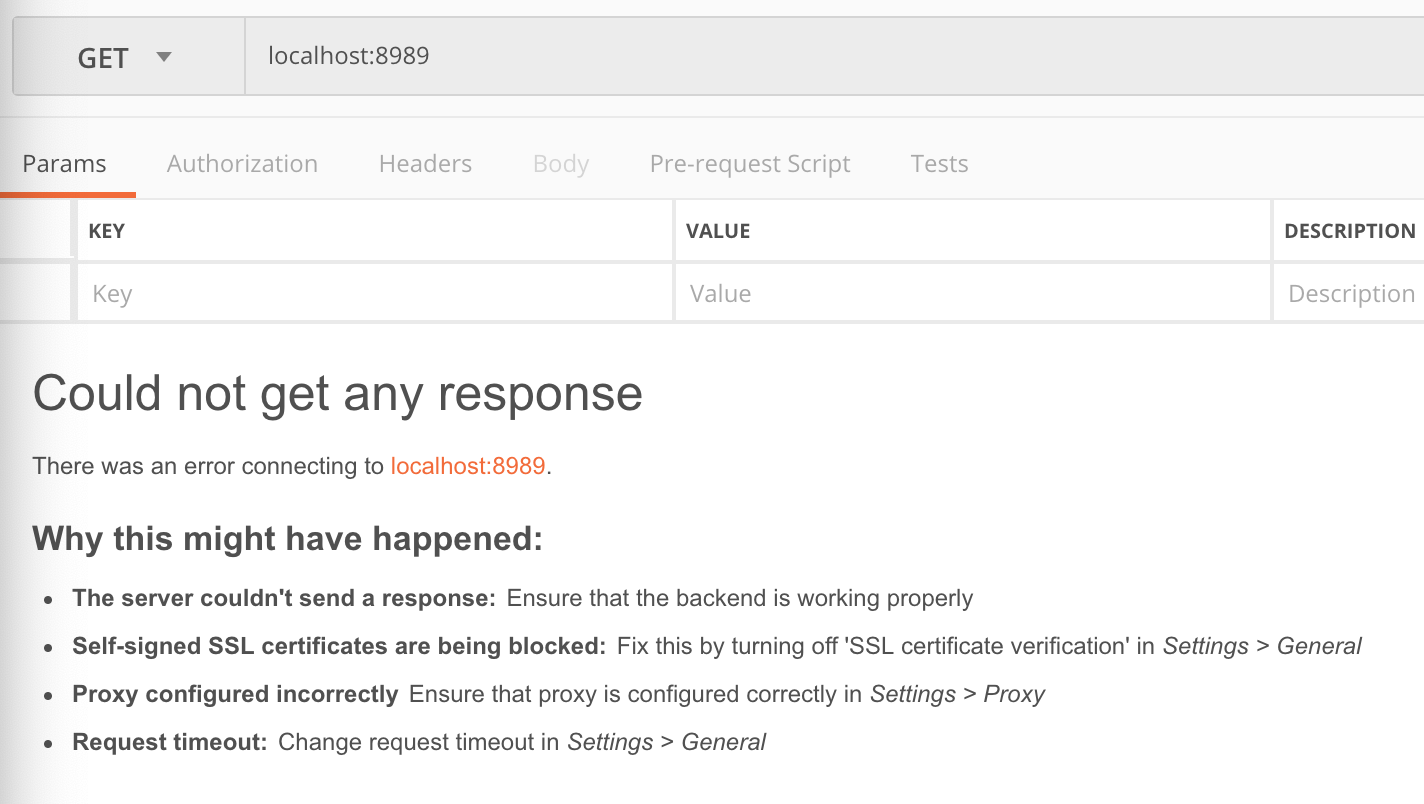Click the Why this might have happened heading
Screen dimensions: 1424x804
[287, 538]
